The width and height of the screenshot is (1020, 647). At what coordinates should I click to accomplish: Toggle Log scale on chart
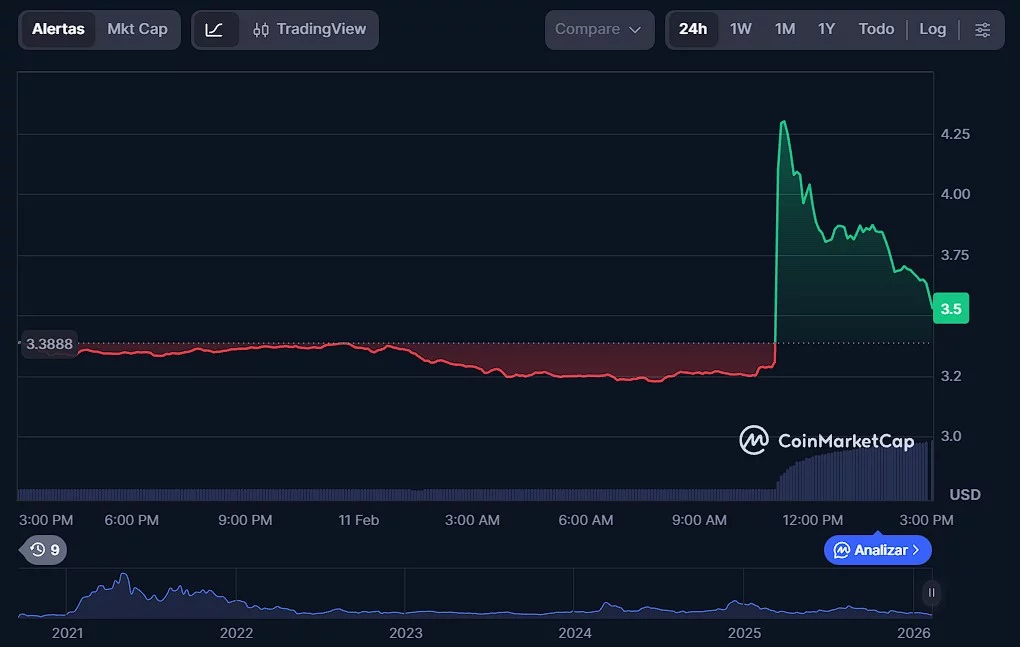pos(932,29)
